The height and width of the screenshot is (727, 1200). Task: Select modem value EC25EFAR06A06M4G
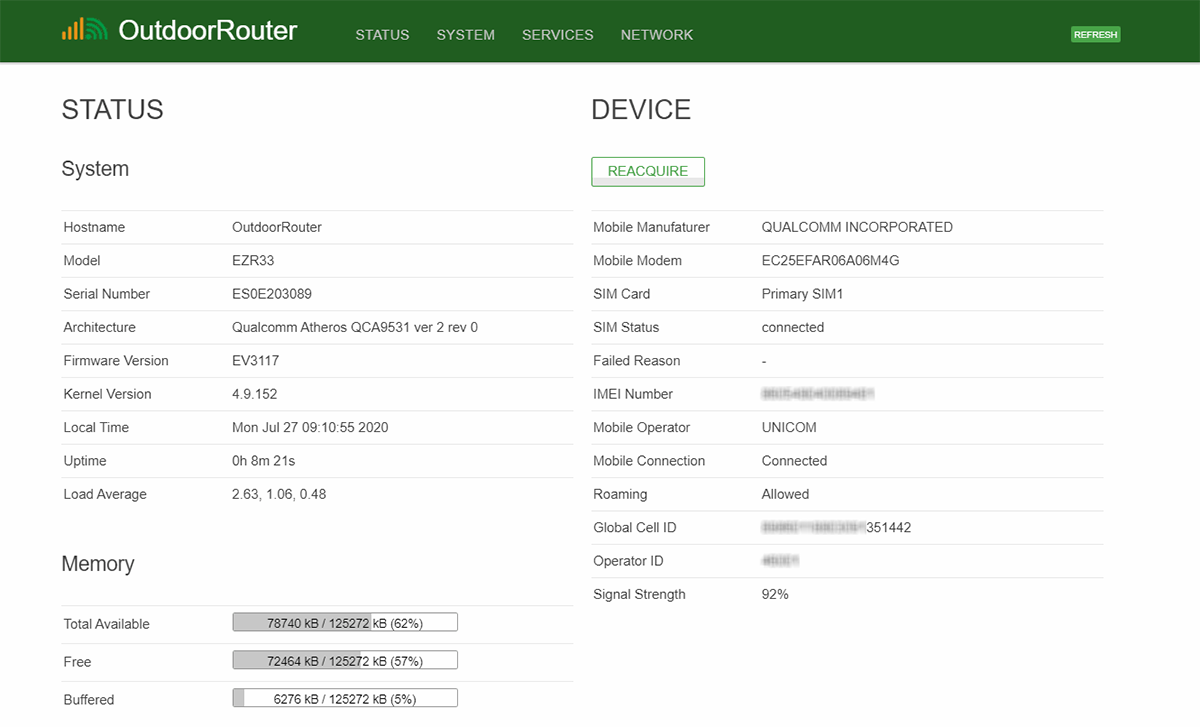pos(831,260)
